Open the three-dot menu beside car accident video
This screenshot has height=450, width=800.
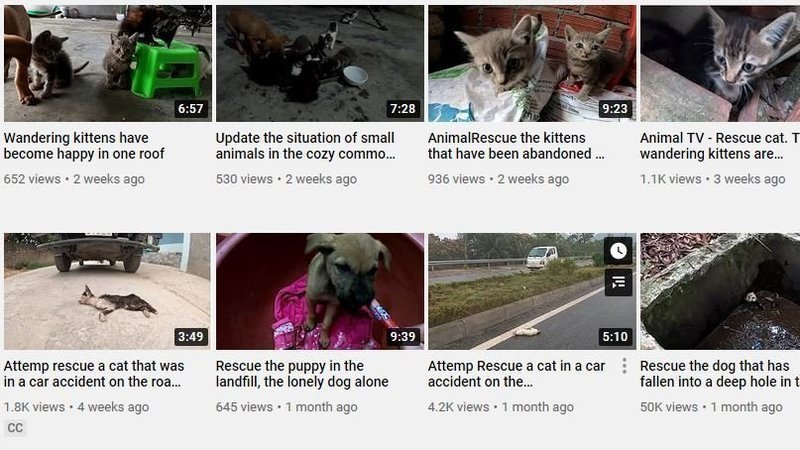click(x=624, y=366)
